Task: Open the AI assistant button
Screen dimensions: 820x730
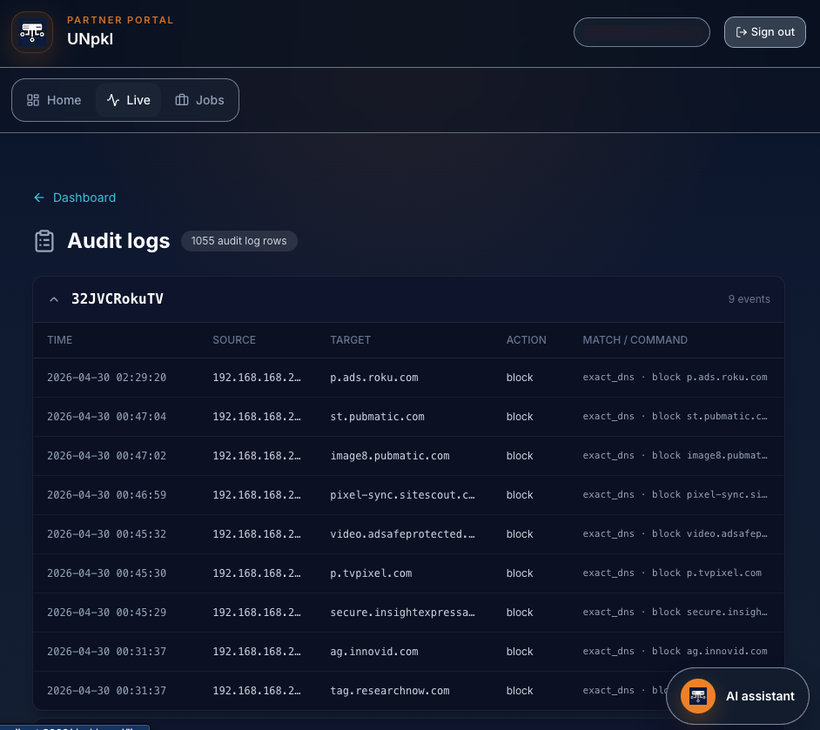Action: [737, 696]
